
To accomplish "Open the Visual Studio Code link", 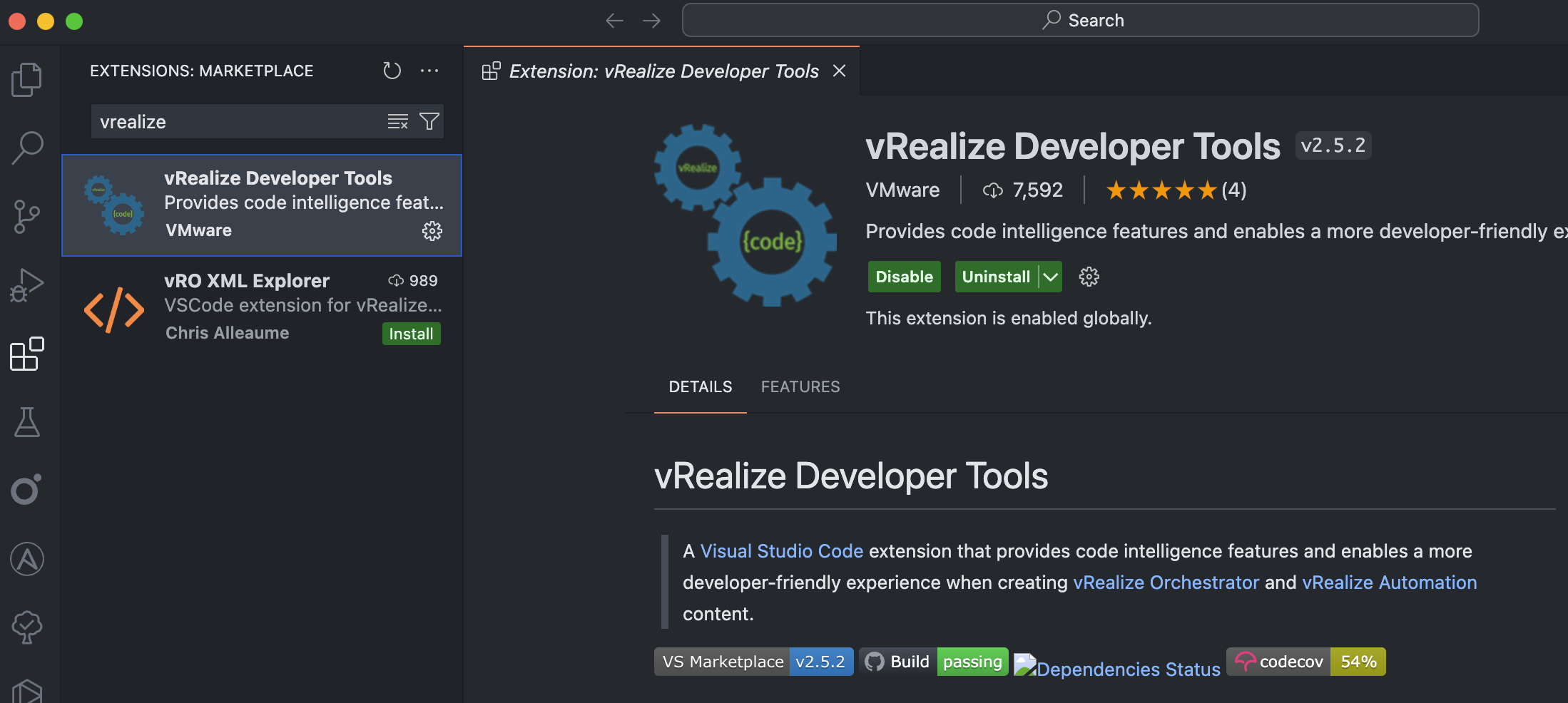I will 781,551.
